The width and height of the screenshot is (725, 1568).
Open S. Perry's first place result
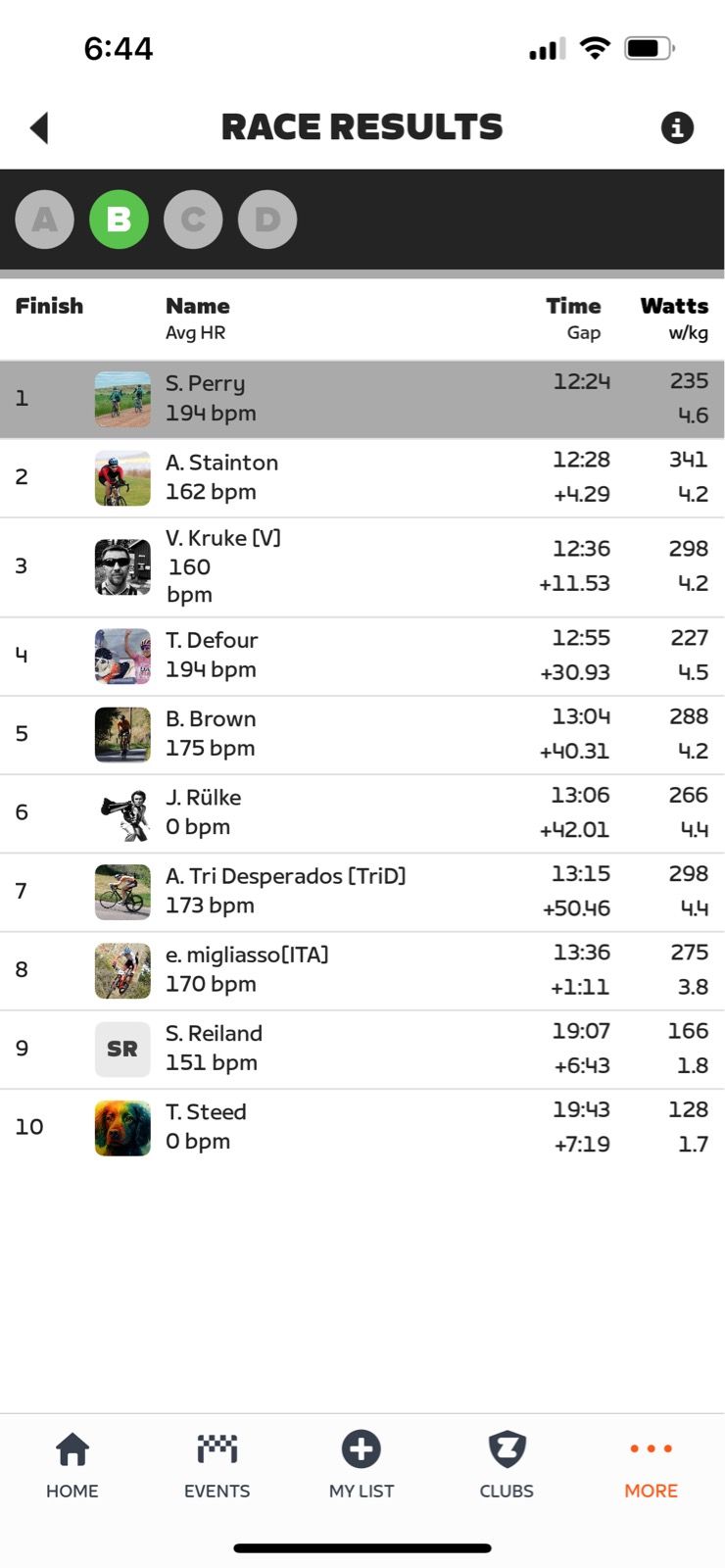coord(362,399)
